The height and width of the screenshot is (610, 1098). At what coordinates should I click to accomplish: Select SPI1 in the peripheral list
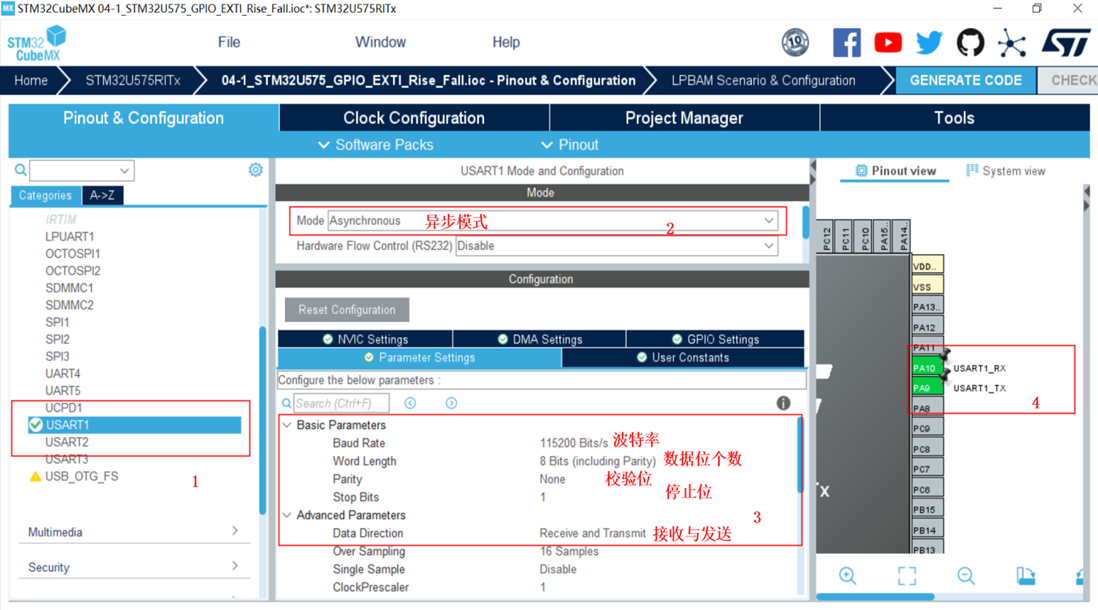[57, 322]
